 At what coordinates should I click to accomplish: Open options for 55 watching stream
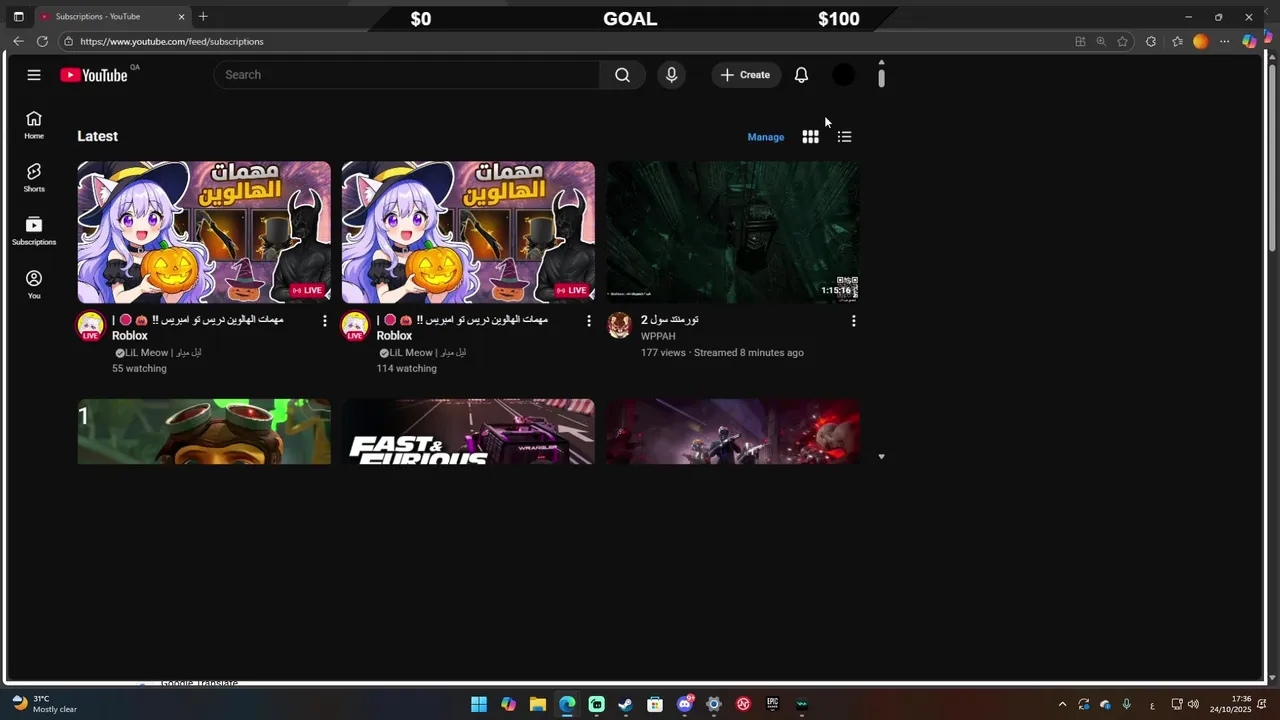click(324, 321)
